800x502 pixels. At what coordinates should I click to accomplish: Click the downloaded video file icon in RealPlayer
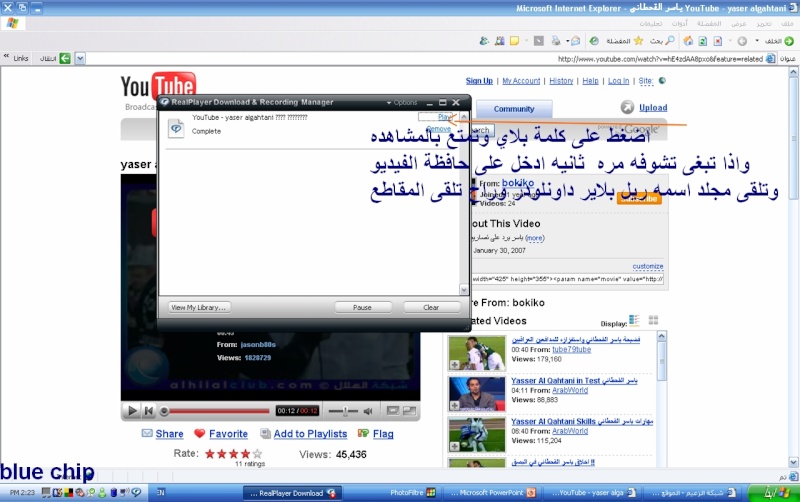[x=176, y=129]
